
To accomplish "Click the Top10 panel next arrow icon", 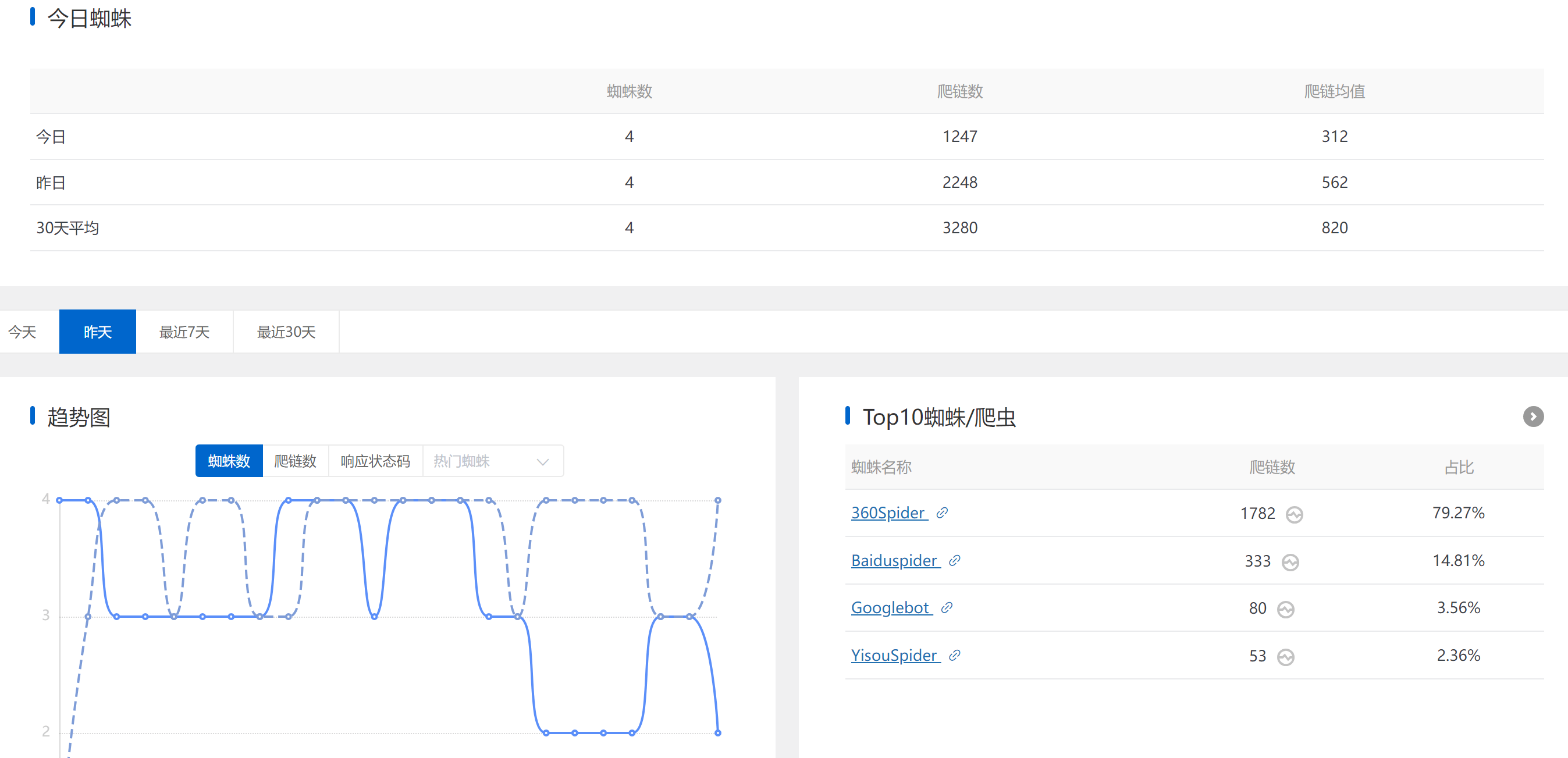I will click(x=1533, y=417).
